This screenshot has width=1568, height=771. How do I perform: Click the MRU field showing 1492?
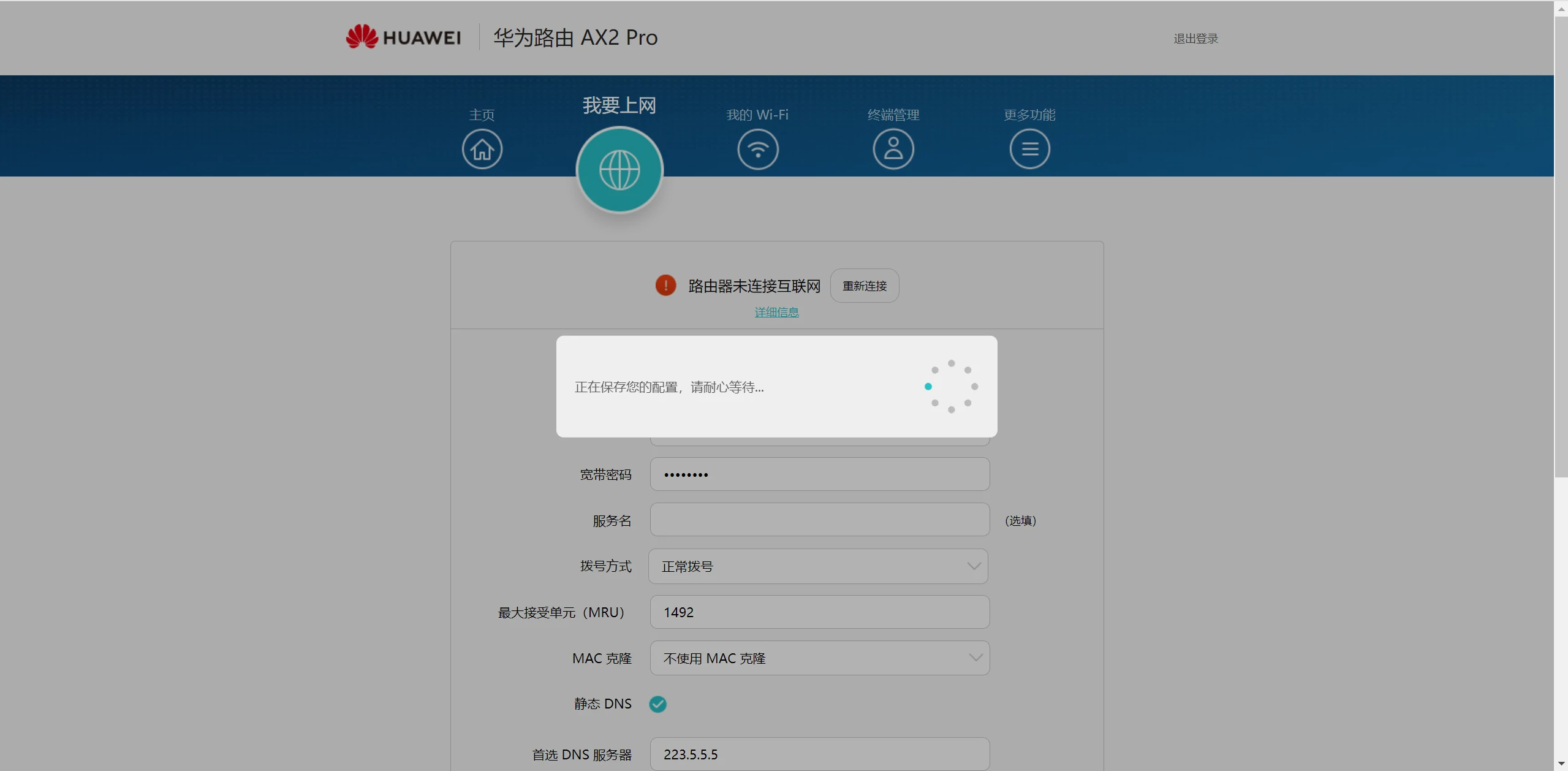tap(819, 612)
